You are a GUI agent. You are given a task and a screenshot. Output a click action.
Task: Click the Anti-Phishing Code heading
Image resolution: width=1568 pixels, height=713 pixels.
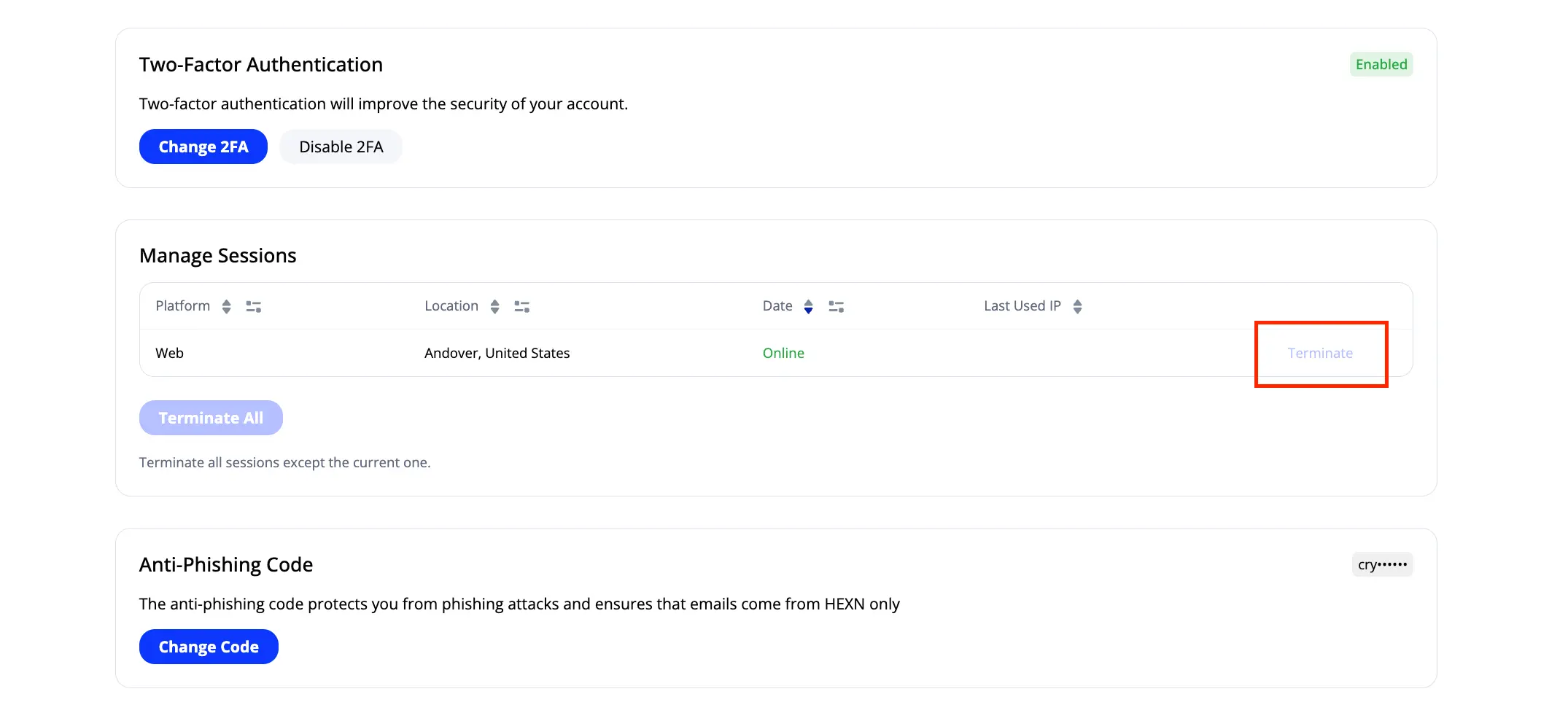tap(226, 565)
